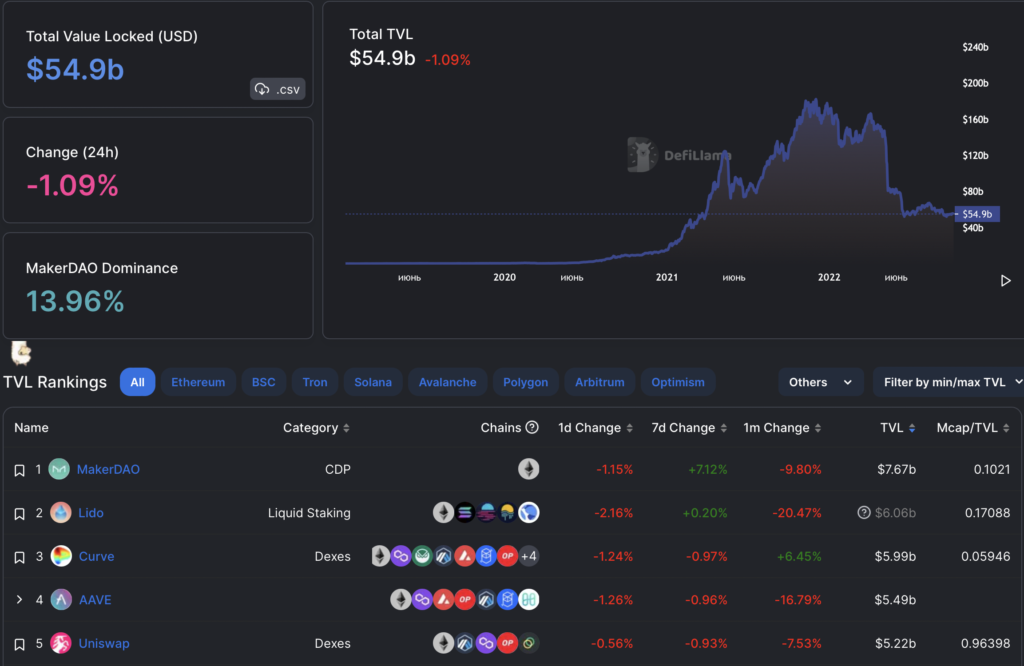Click Curve 1m change +6.45%
This screenshot has width=1024, height=666.
click(799, 556)
